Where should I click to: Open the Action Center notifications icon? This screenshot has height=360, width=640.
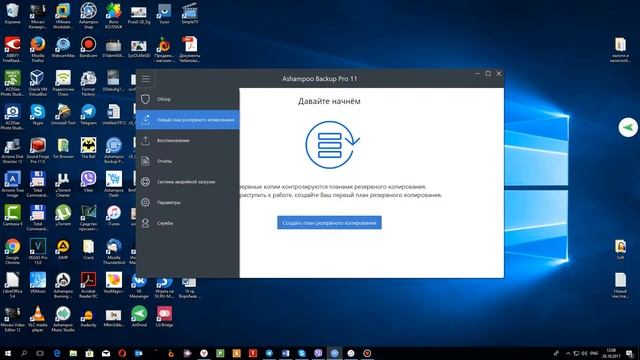(x=629, y=353)
